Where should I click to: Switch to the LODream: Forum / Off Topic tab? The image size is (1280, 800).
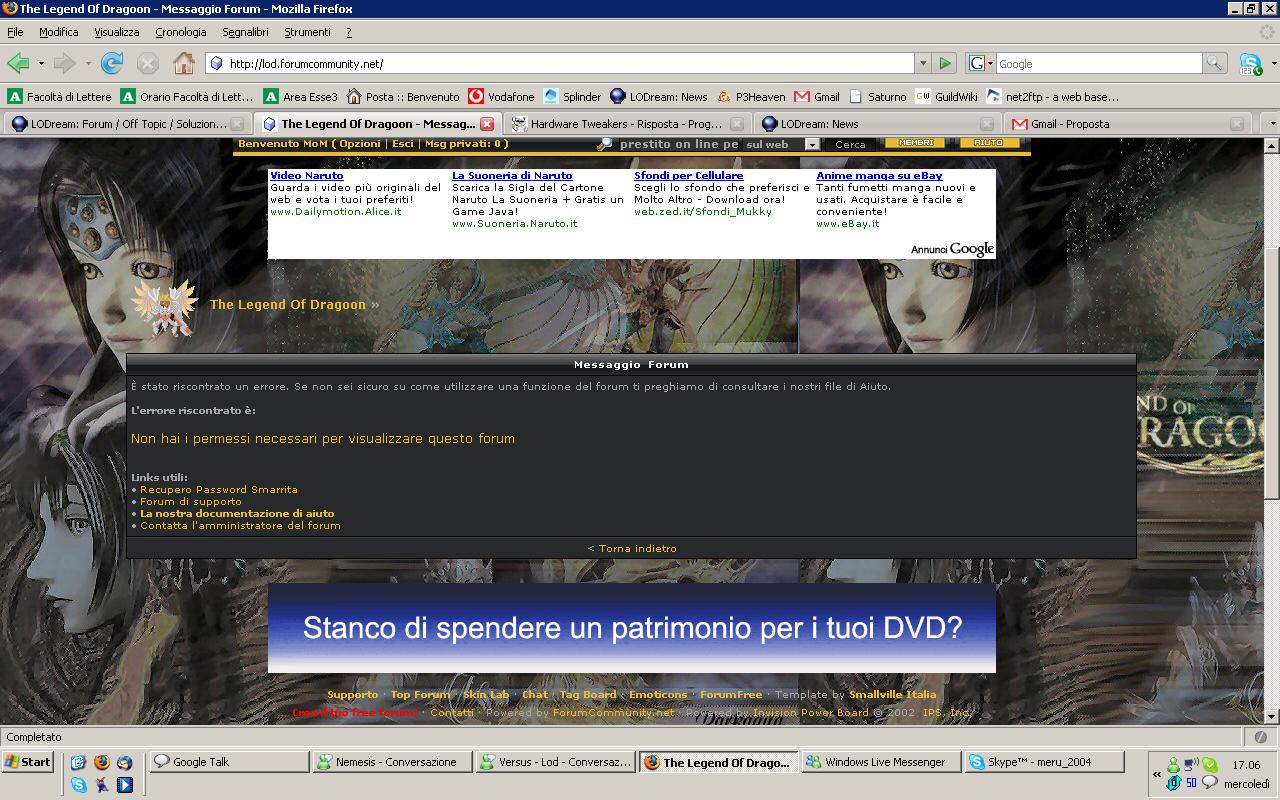point(127,124)
